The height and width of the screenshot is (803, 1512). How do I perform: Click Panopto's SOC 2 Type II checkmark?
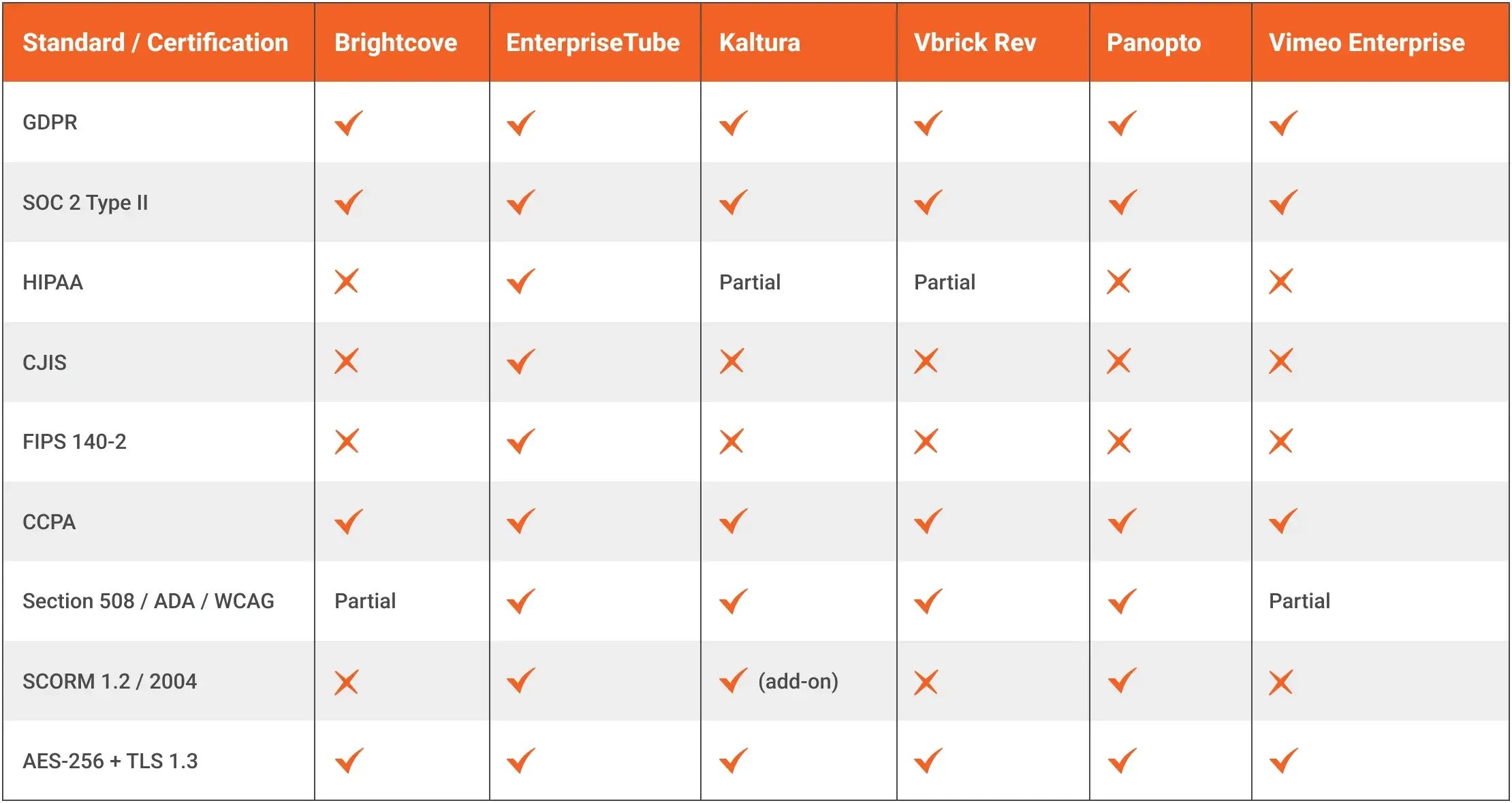pyautogui.click(x=1122, y=202)
